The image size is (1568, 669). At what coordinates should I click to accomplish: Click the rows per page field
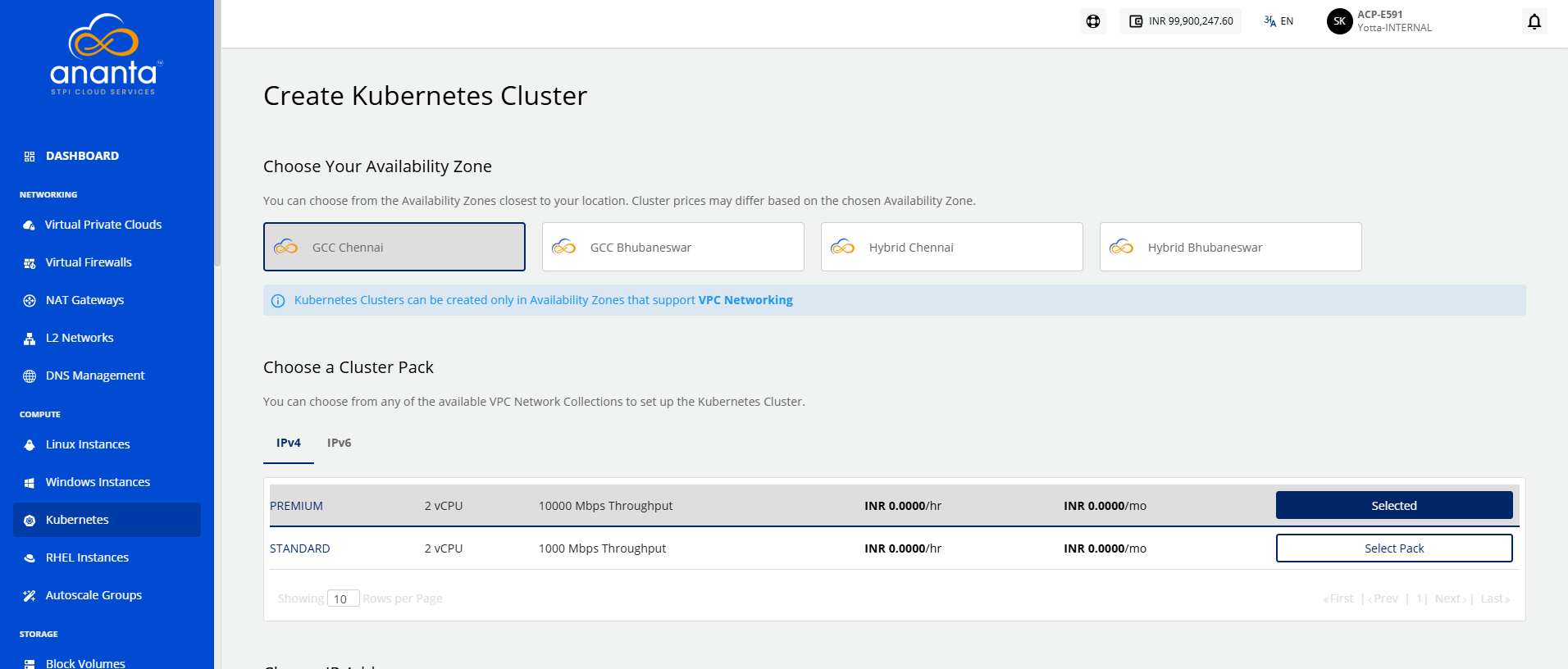click(343, 599)
